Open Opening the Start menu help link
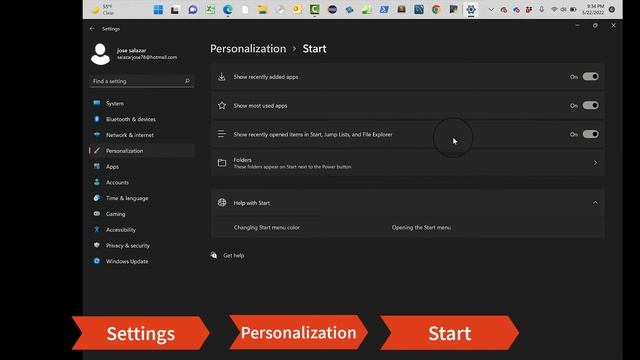 click(421, 227)
